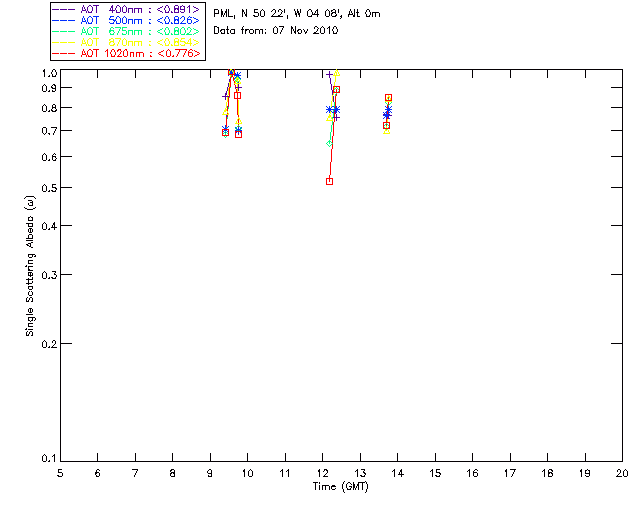Click the x-axis tick label 11

click(285, 473)
